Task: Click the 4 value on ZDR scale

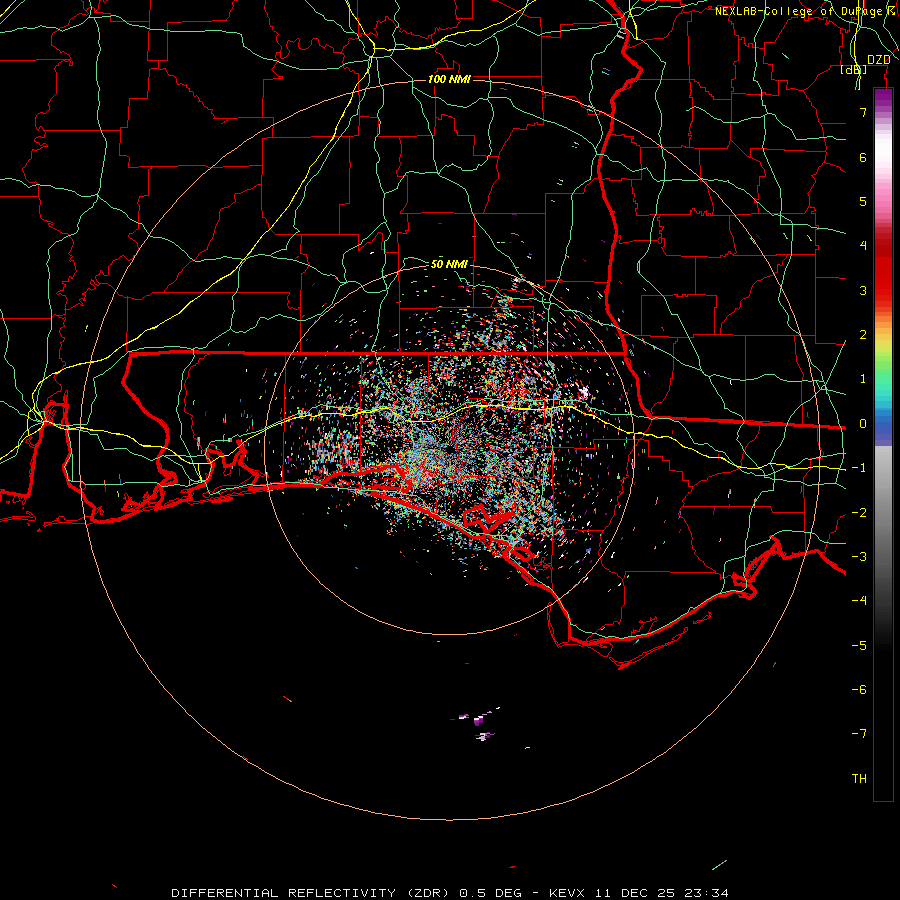Action: click(x=863, y=246)
